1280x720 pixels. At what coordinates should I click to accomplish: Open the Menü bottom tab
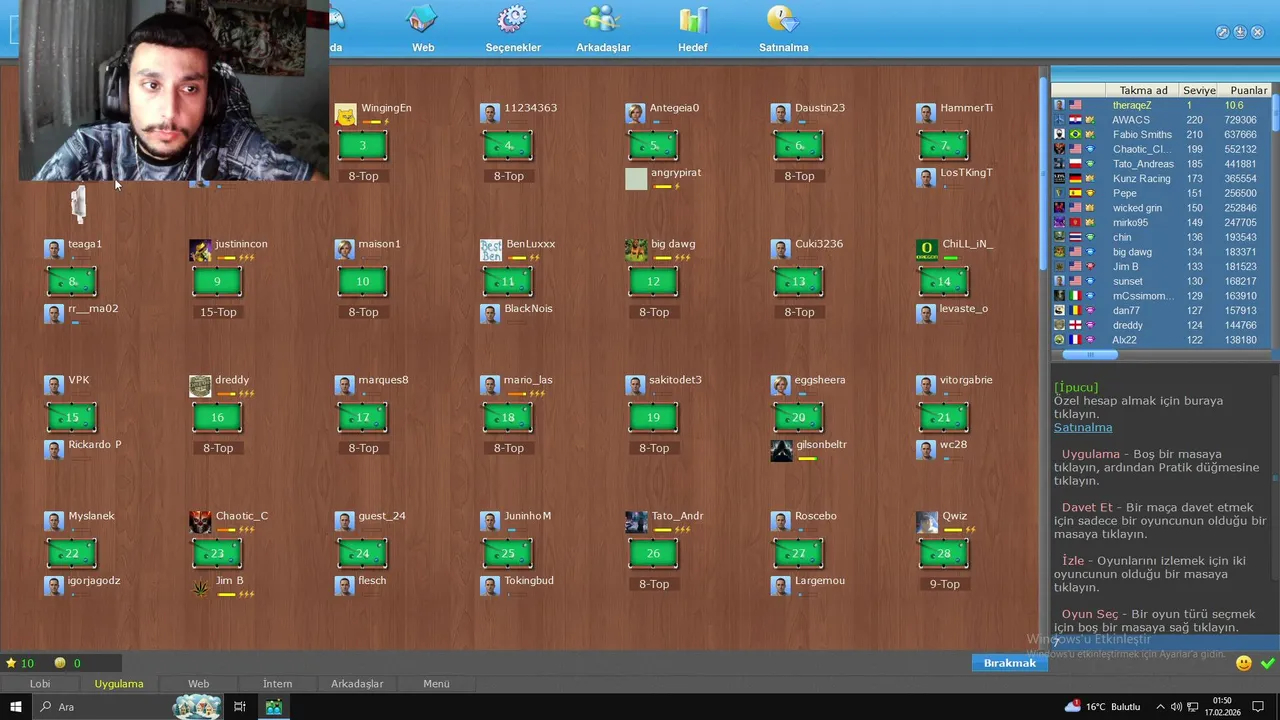pos(436,684)
